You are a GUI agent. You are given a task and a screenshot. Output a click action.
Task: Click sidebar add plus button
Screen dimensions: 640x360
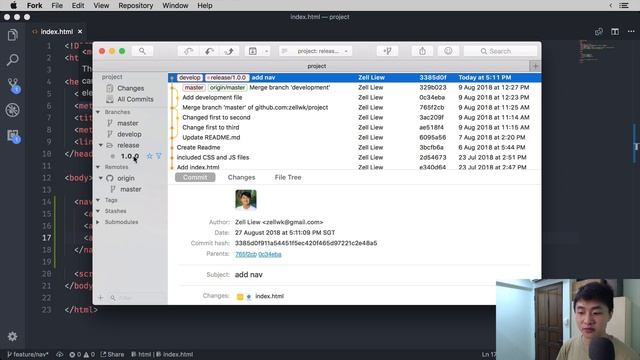click(100, 298)
